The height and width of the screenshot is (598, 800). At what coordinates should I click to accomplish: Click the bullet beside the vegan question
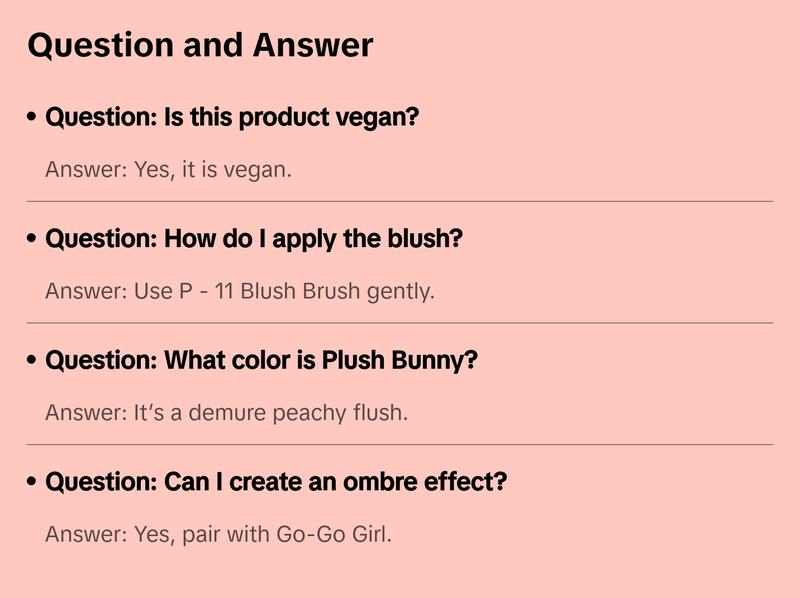(33, 118)
